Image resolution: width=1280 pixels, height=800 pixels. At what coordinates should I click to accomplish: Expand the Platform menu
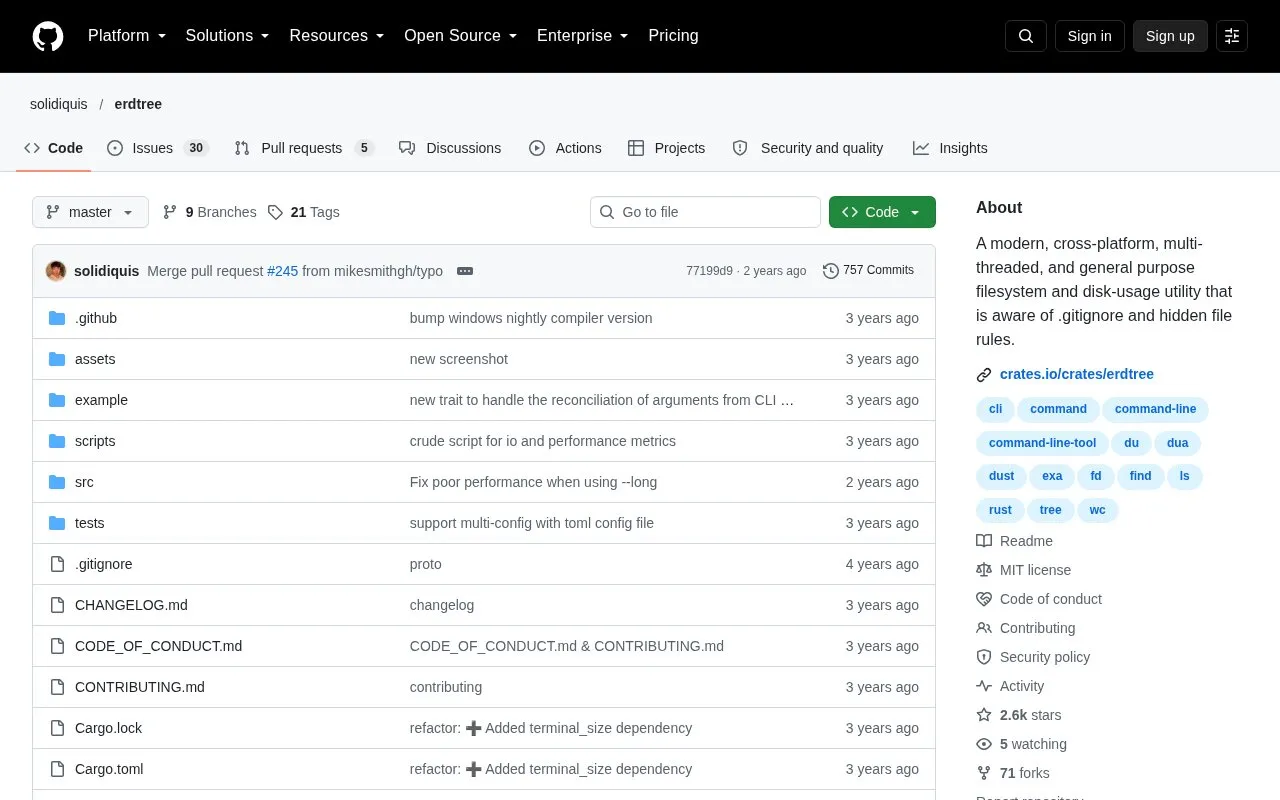(x=127, y=36)
